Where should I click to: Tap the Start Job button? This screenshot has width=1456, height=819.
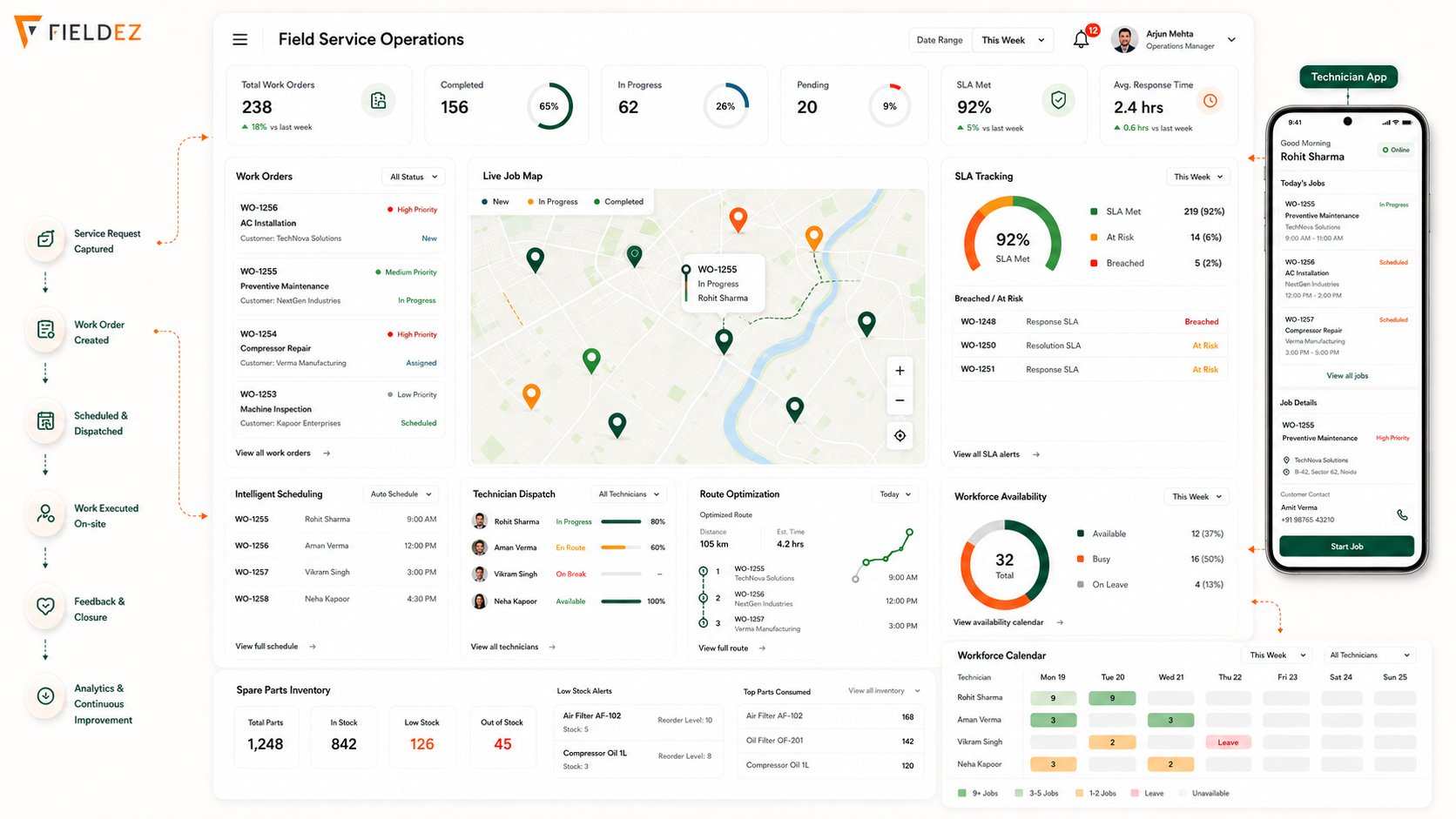[x=1346, y=547]
